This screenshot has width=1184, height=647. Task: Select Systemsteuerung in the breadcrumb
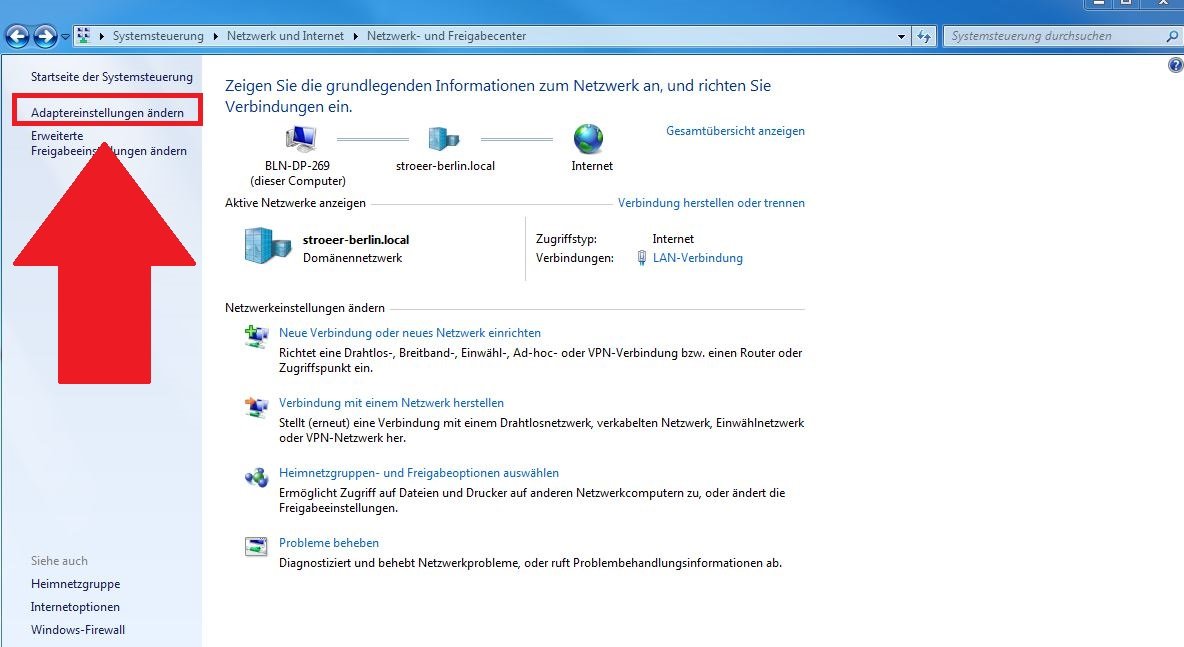(158, 35)
